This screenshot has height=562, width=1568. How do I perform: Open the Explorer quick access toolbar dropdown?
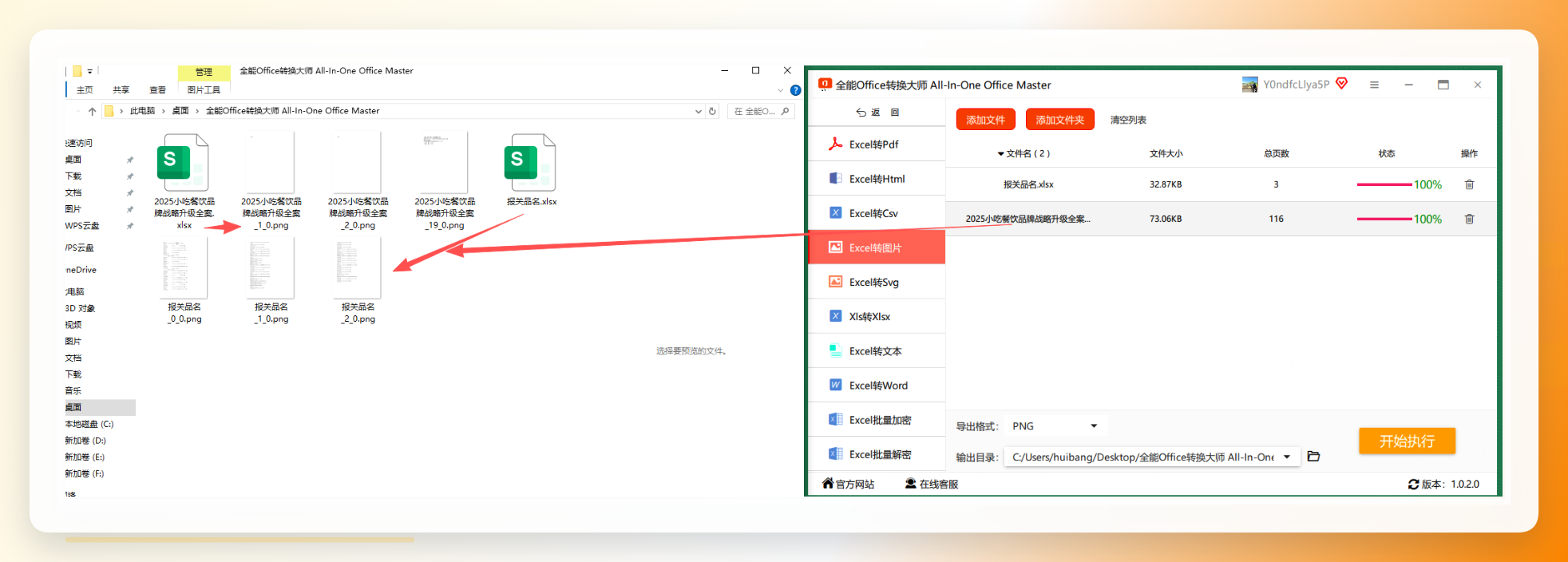90,71
